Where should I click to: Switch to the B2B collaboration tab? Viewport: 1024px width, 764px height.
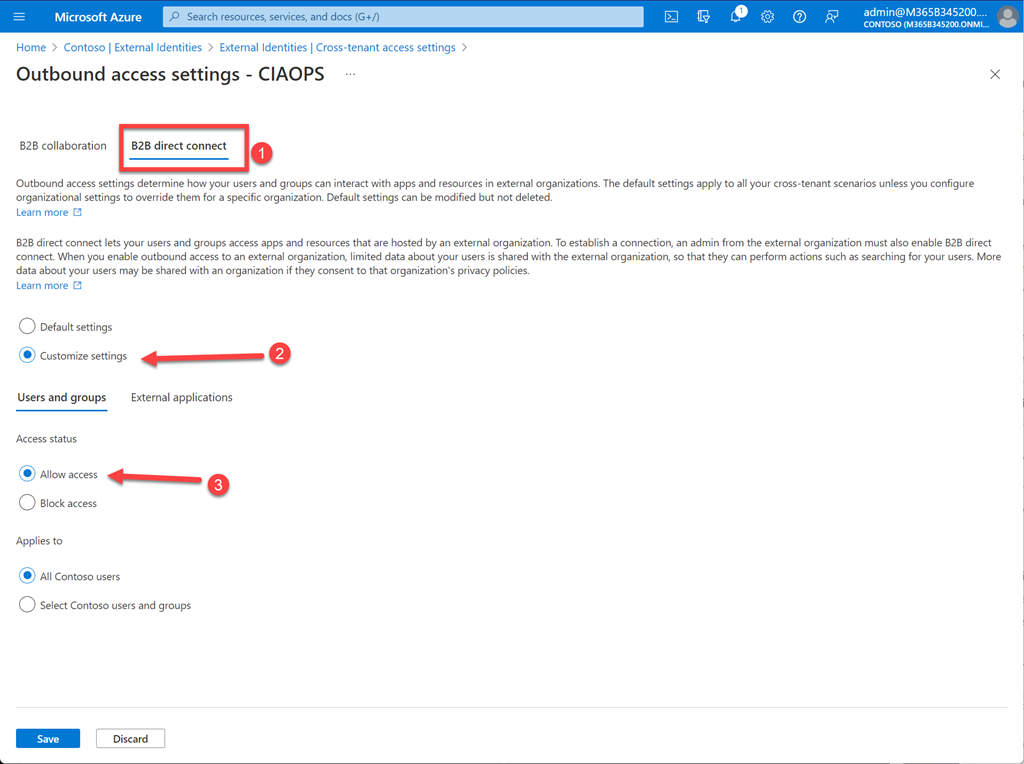pos(63,146)
